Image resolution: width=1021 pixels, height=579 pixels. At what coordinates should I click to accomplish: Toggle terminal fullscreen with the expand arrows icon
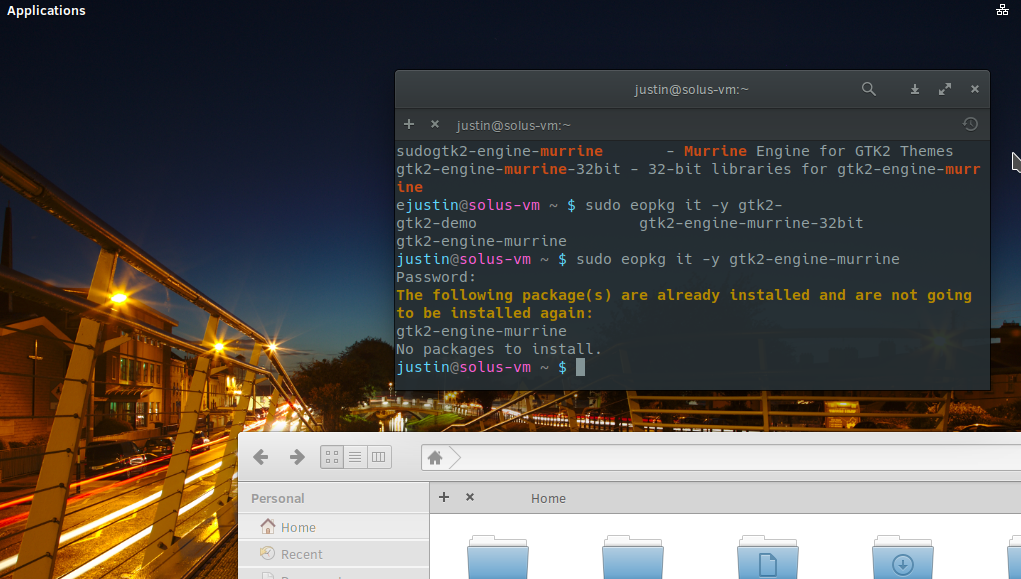coord(945,89)
